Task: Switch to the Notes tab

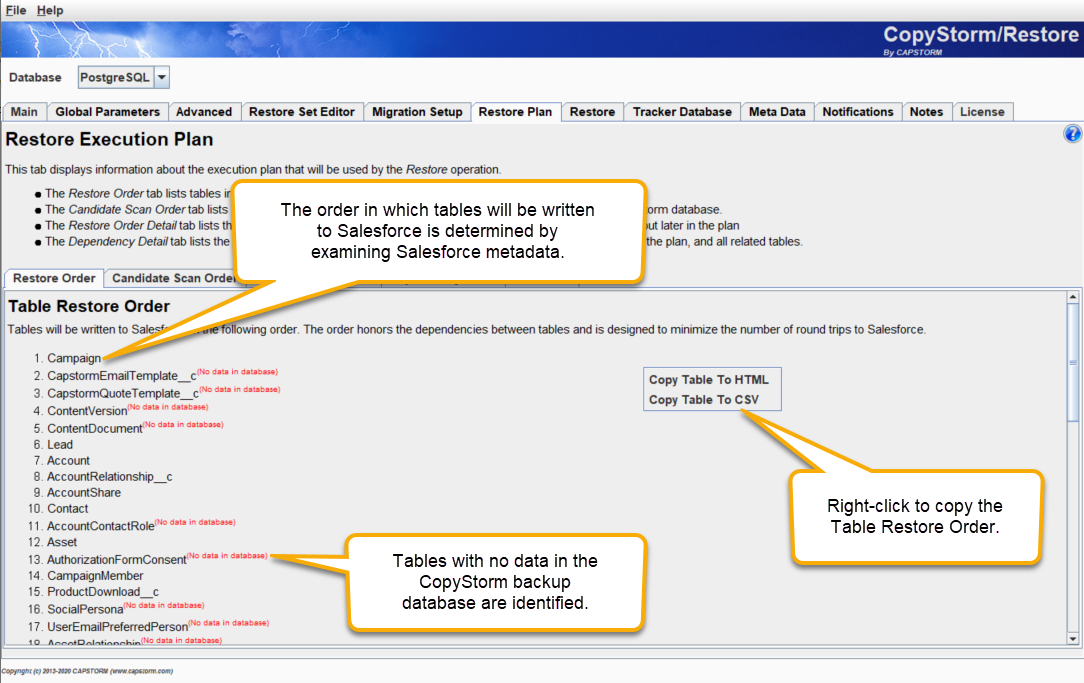Action: point(926,112)
